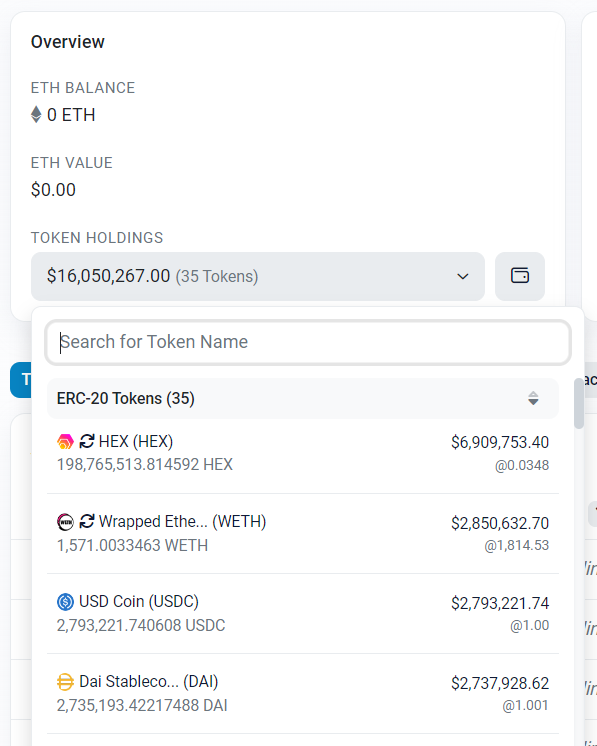The width and height of the screenshot is (597, 746).
Task: Click the USD Coin logo icon
Action: 65,602
